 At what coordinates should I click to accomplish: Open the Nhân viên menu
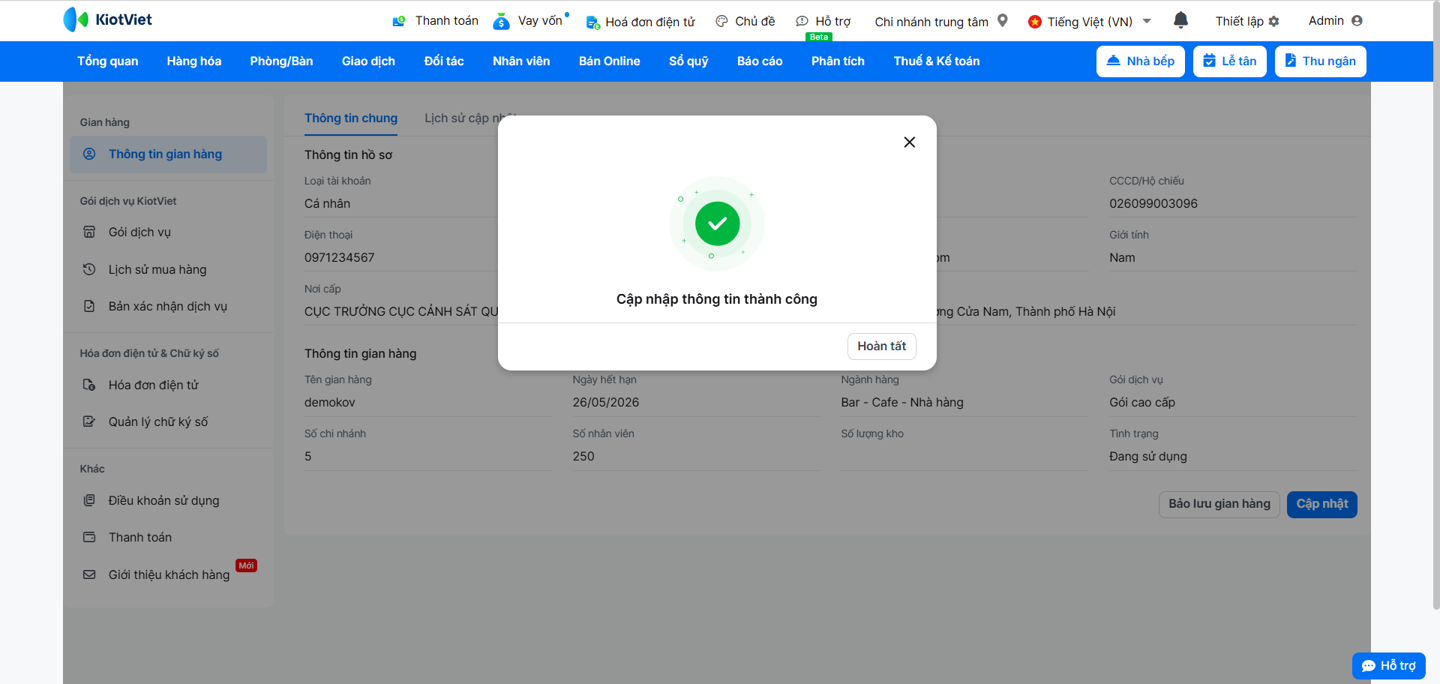521,61
